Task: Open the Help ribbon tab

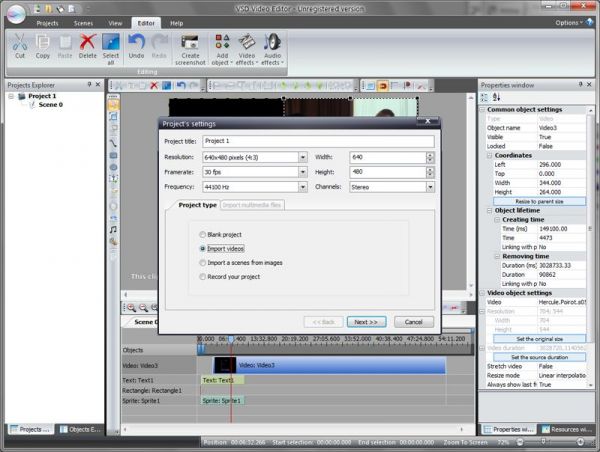Action: point(176,21)
